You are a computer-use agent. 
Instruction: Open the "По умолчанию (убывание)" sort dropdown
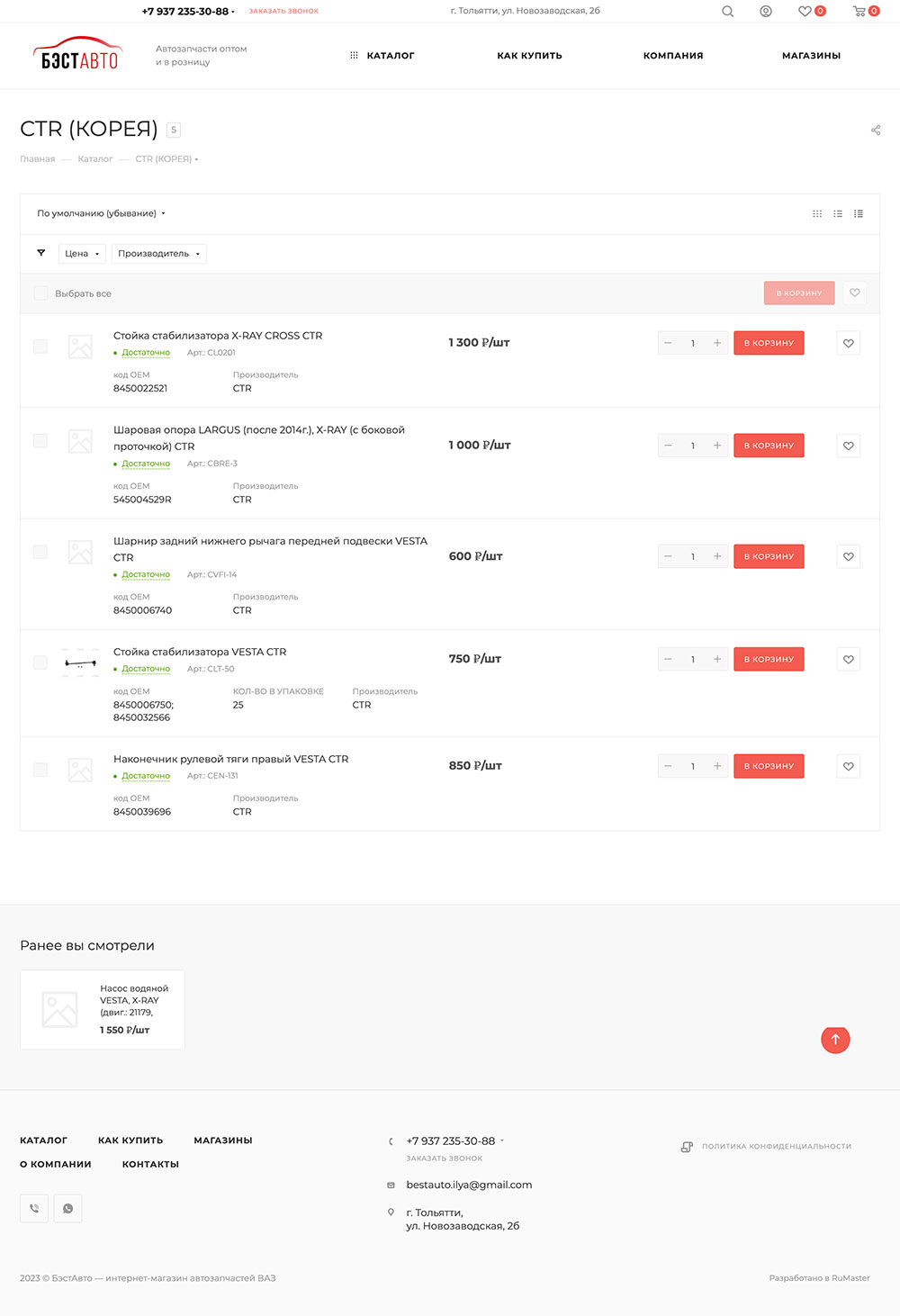tap(101, 214)
